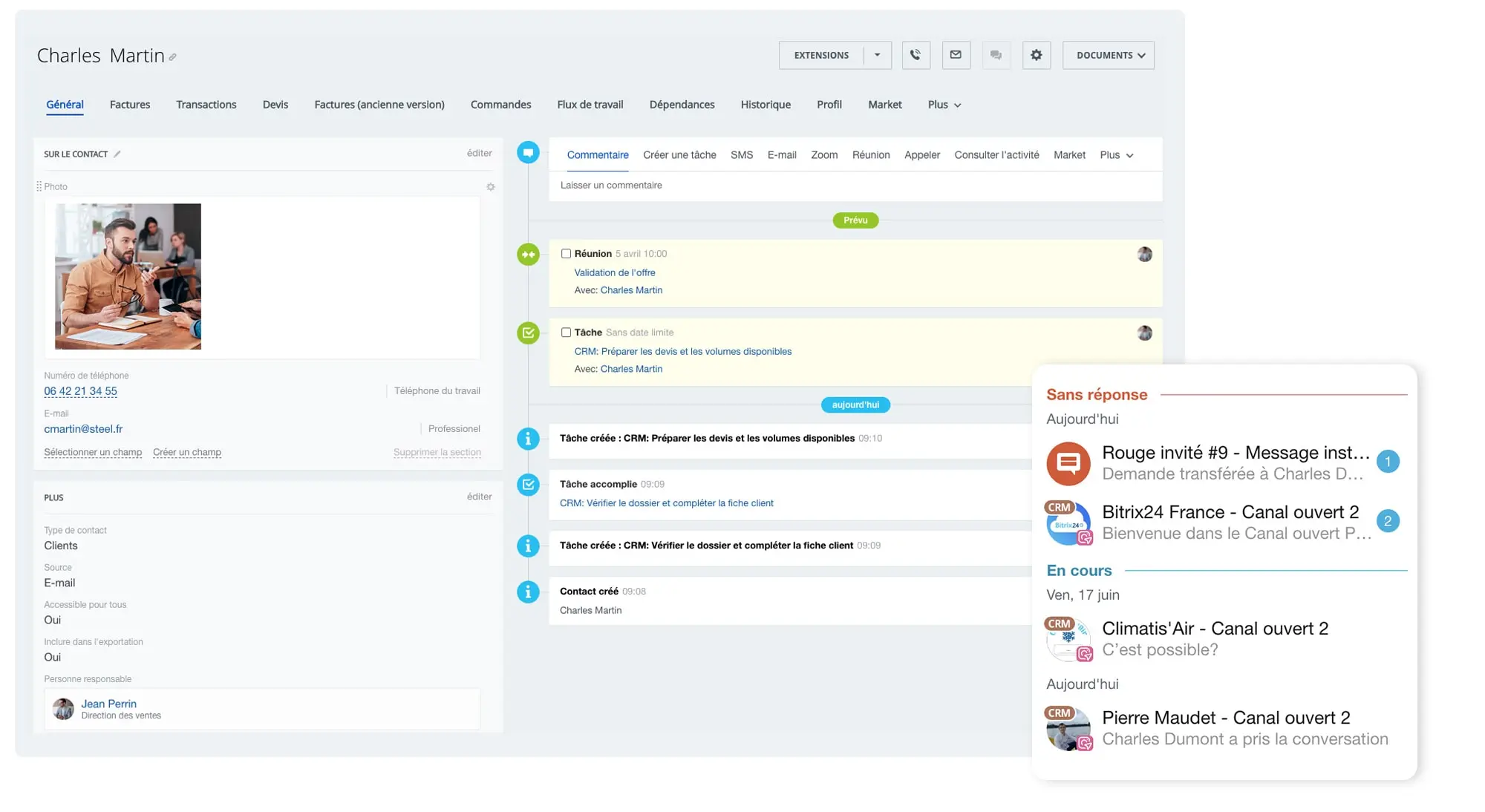The height and width of the screenshot is (812, 1485).
Task: Click the Photo field gear icon
Action: (x=490, y=187)
